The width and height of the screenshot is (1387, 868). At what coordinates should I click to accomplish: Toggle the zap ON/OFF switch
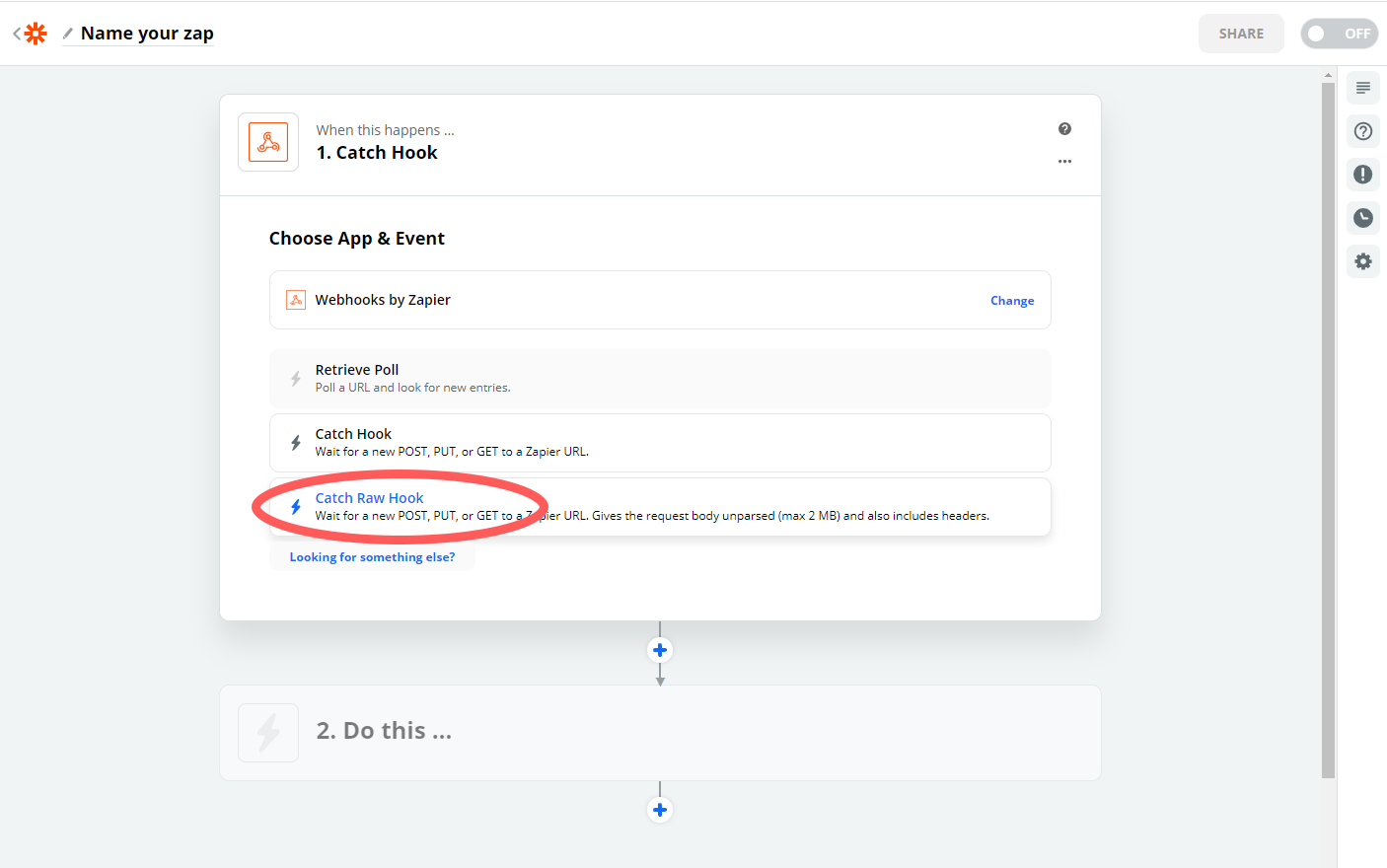coord(1339,33)
